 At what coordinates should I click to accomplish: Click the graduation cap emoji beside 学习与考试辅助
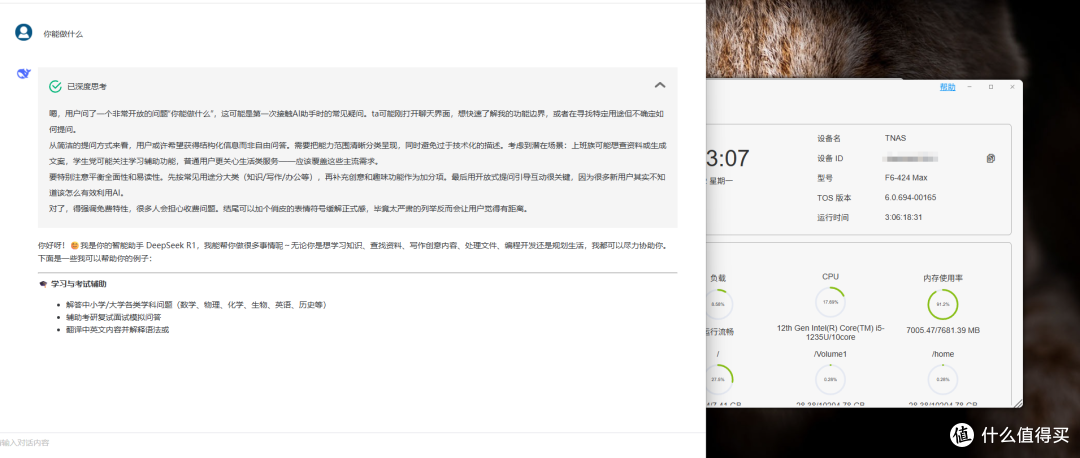43,284
